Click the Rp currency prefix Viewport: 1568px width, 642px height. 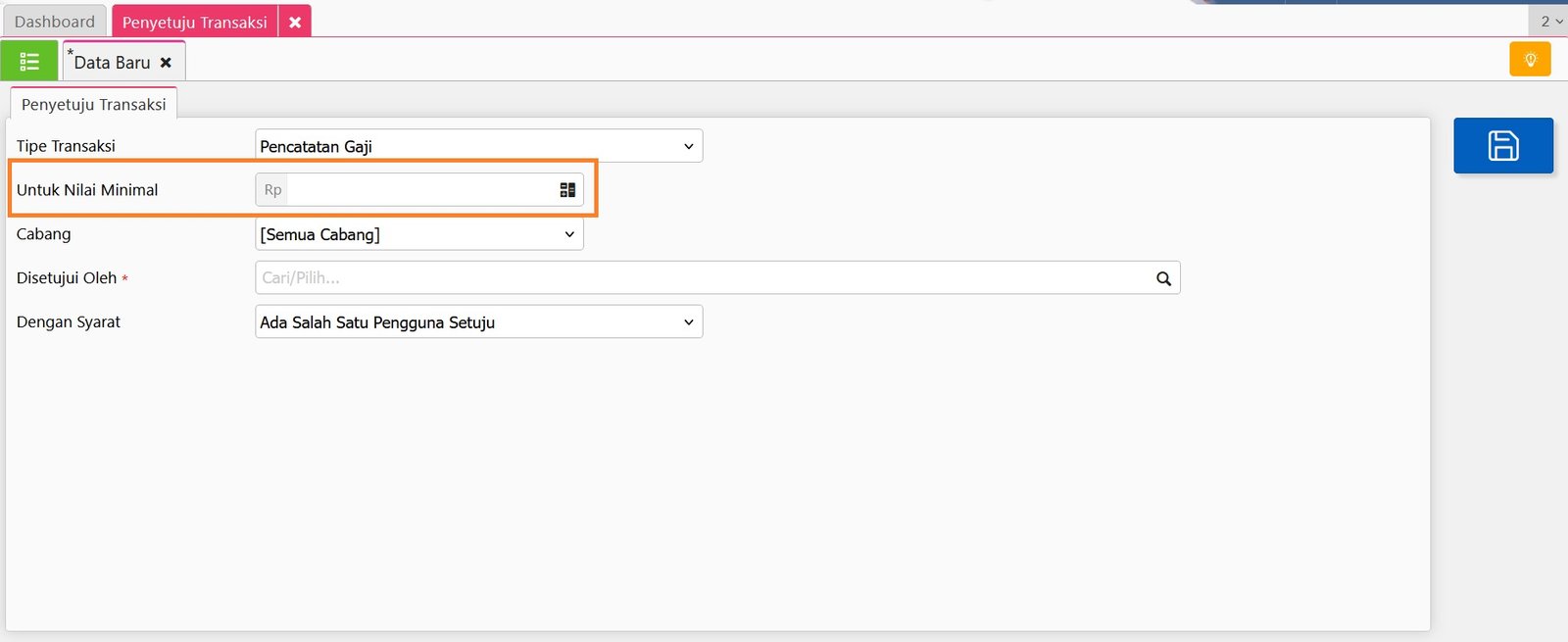coord(272,190)
